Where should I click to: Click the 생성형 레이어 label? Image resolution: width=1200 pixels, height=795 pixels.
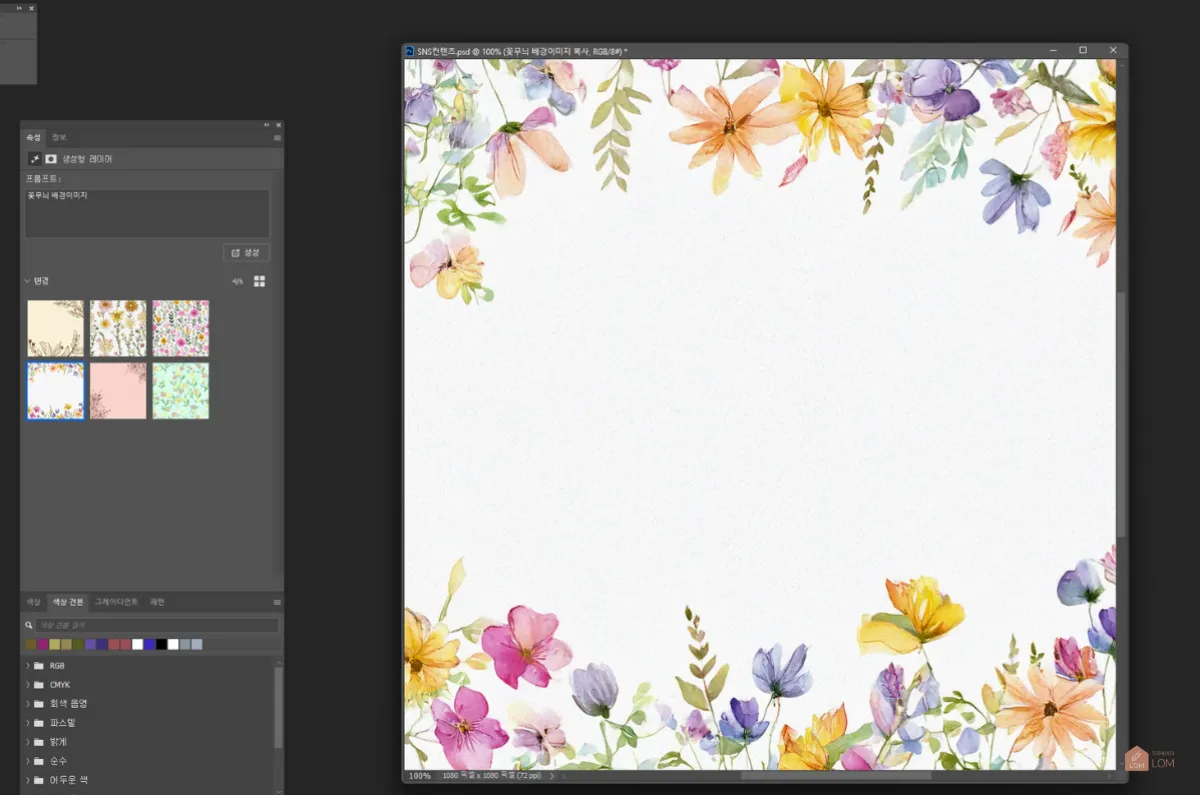click(87, 159)
